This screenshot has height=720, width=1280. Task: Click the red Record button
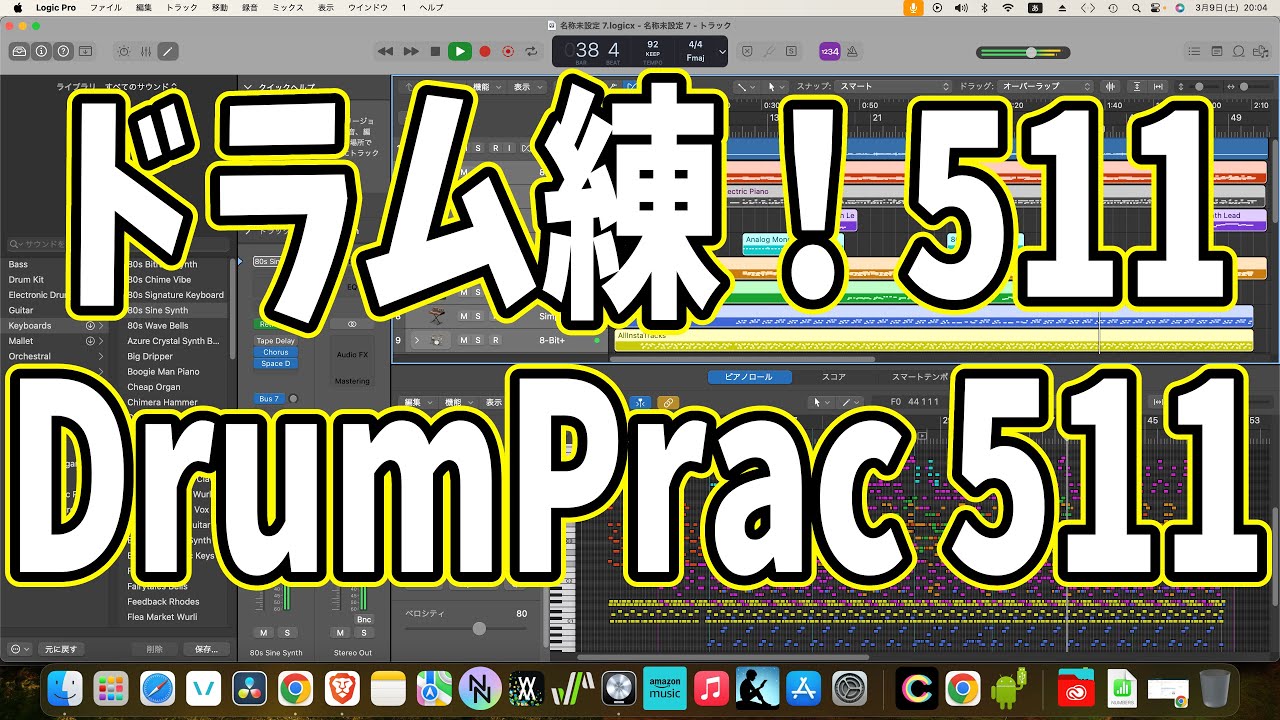click(x=485, y=51)
